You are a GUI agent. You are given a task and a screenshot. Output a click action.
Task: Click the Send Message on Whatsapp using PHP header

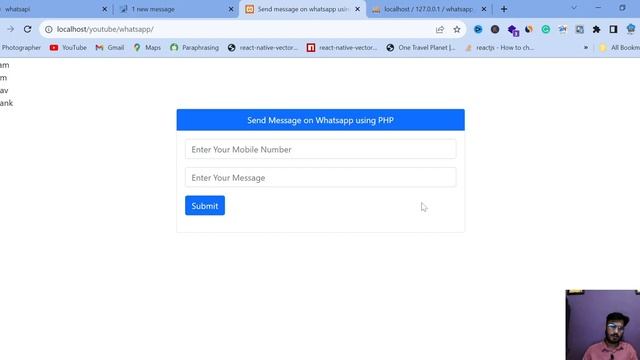320,120
